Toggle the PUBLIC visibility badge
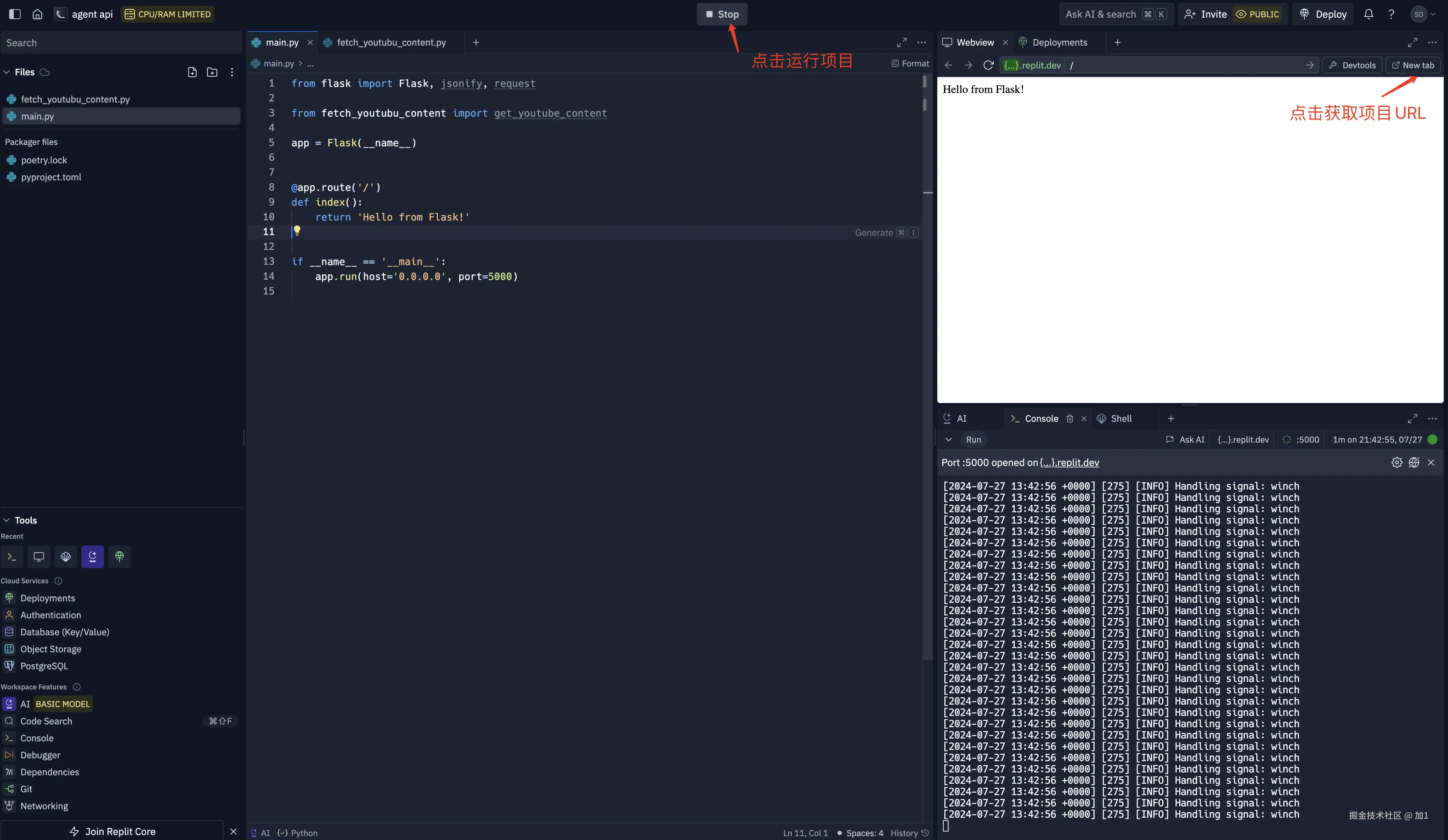The image size is (1448, 840). tap(1257, 14)
